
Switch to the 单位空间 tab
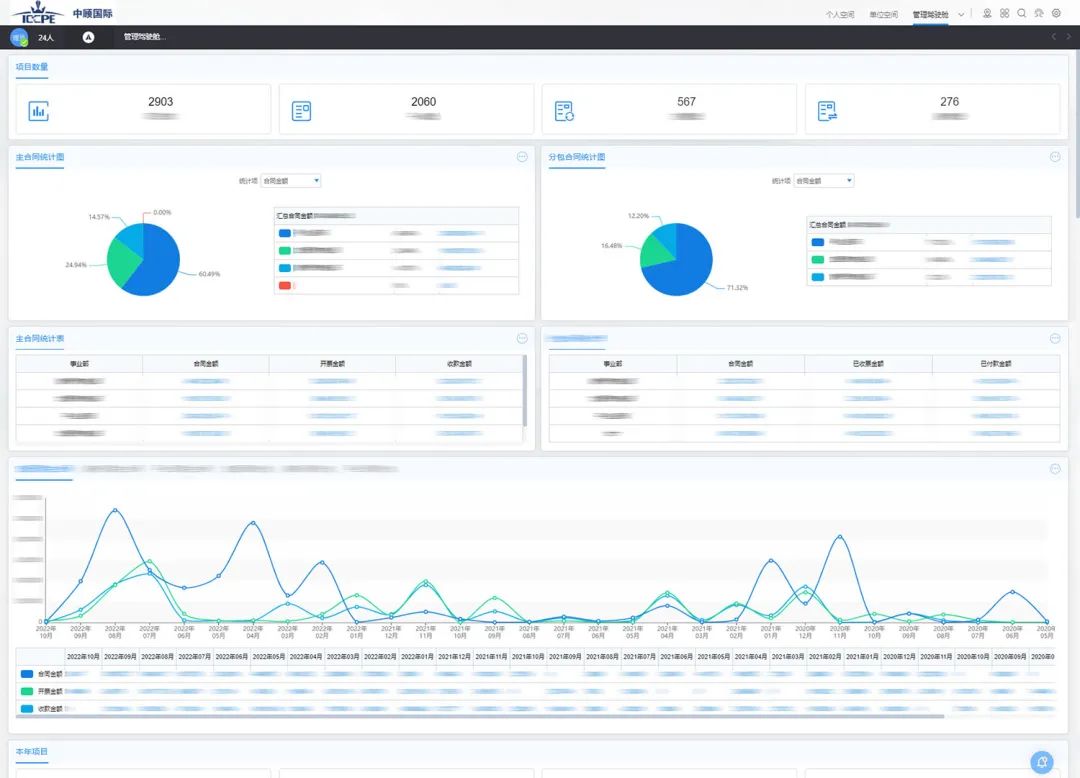(884, 14)
